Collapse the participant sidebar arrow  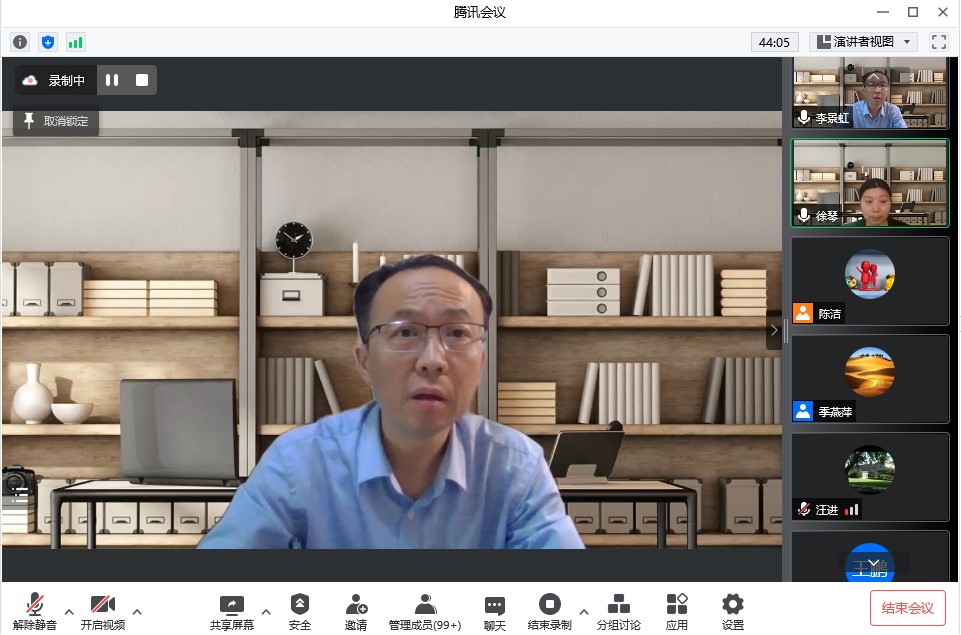[773, 330]
